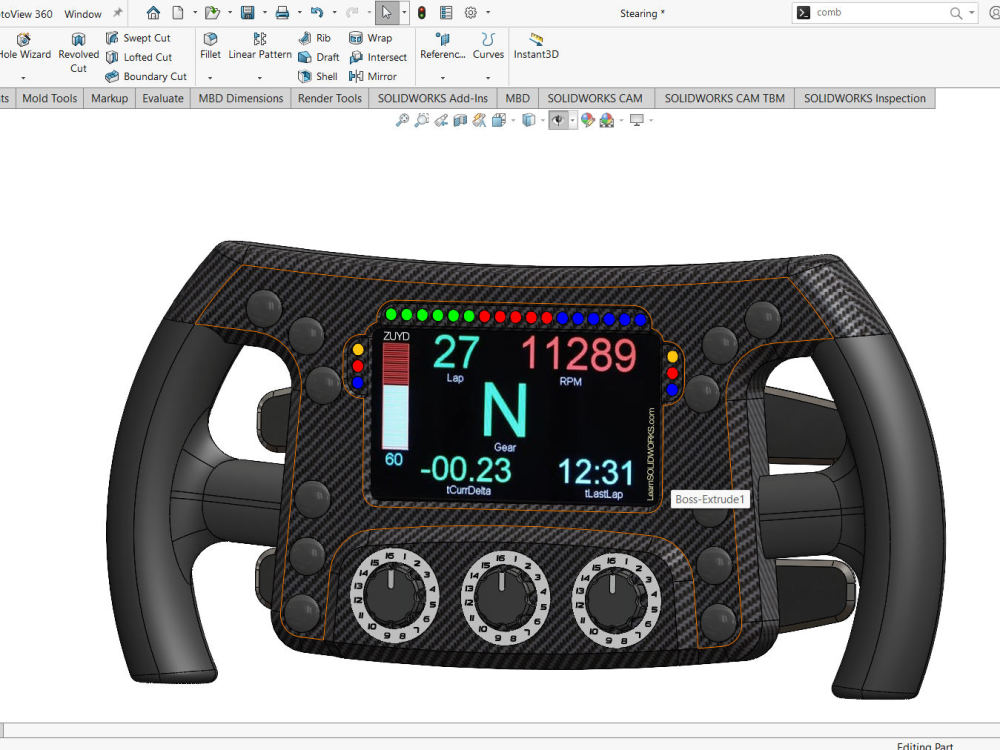
Task: Open File Properties list icon
Action: [x=446, y=13]
